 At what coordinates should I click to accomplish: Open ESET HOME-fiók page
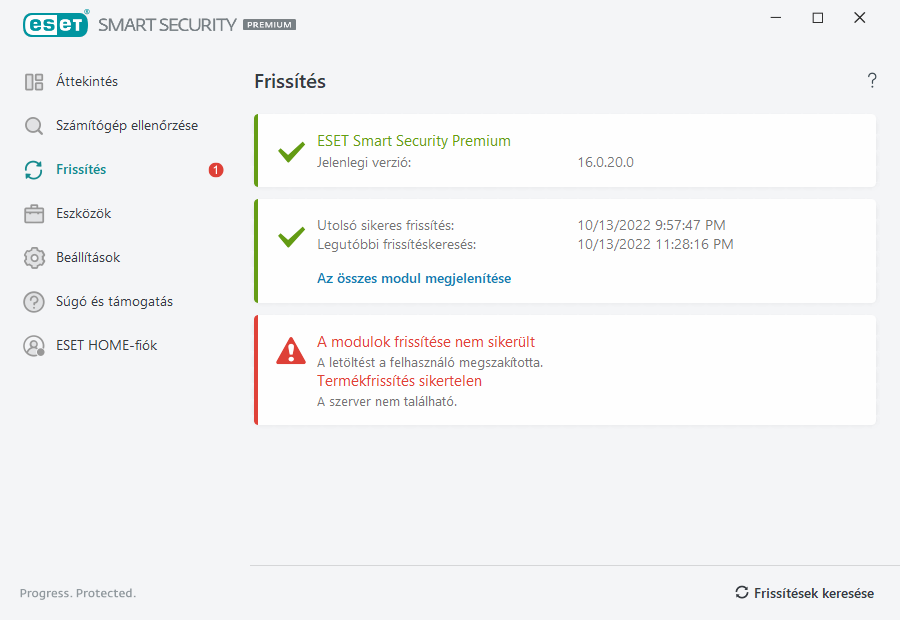click(106, 346)
